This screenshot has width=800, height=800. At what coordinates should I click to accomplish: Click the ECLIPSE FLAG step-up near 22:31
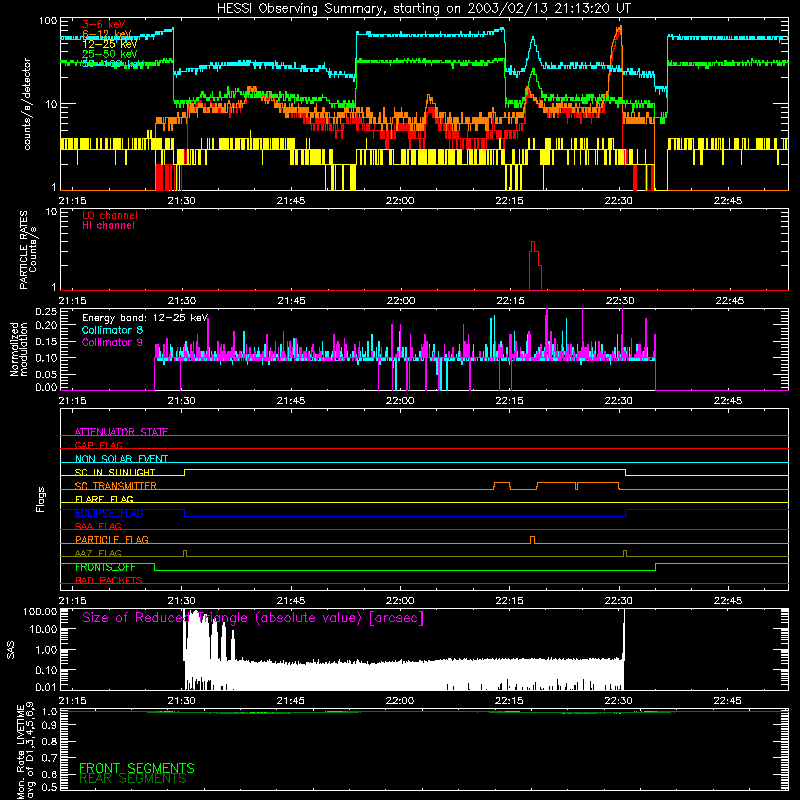[626, 513]
